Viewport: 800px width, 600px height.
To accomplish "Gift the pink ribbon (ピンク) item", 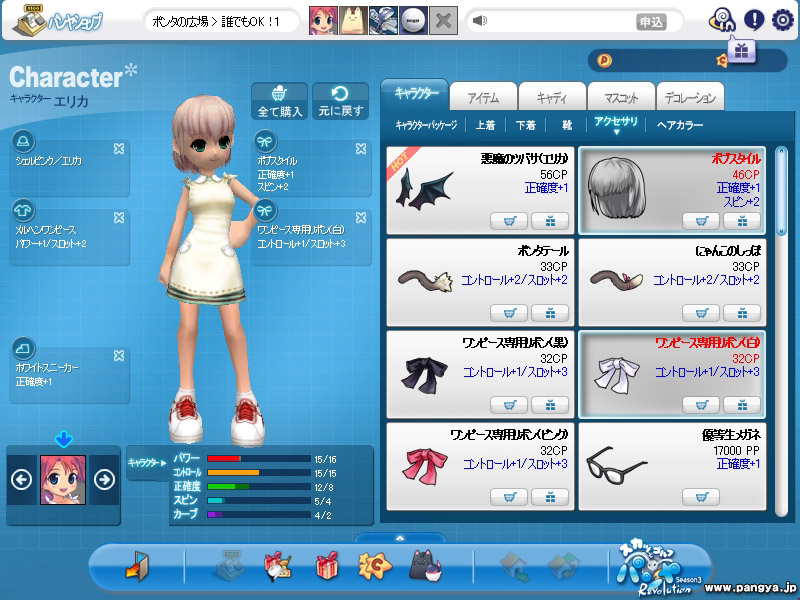I will pos(550,496).
